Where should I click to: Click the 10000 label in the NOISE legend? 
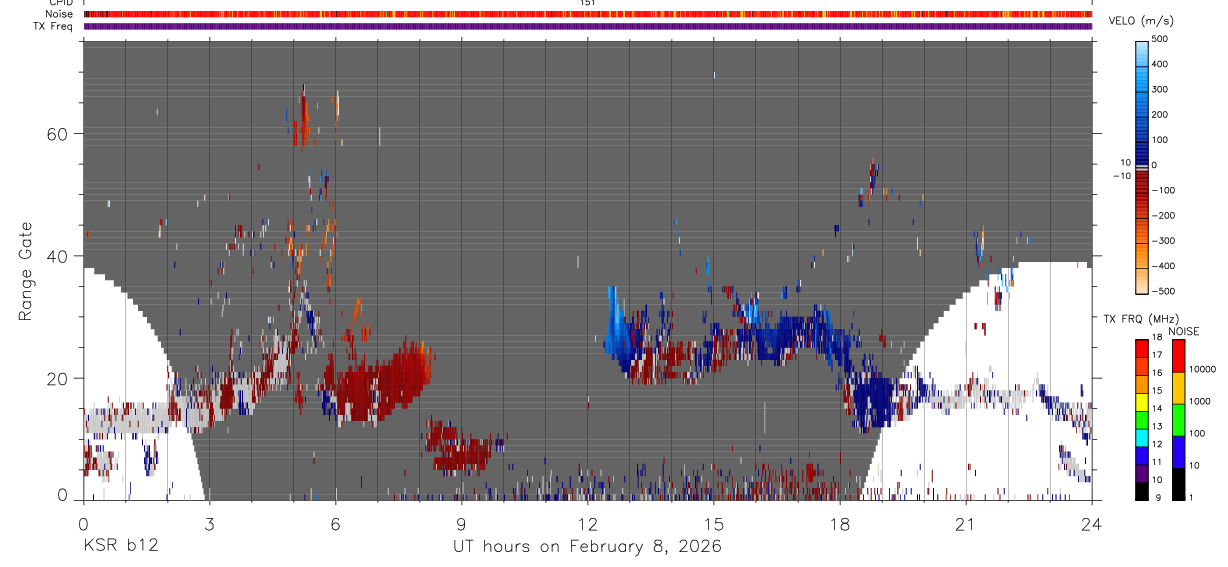[x=1201, y=369]
